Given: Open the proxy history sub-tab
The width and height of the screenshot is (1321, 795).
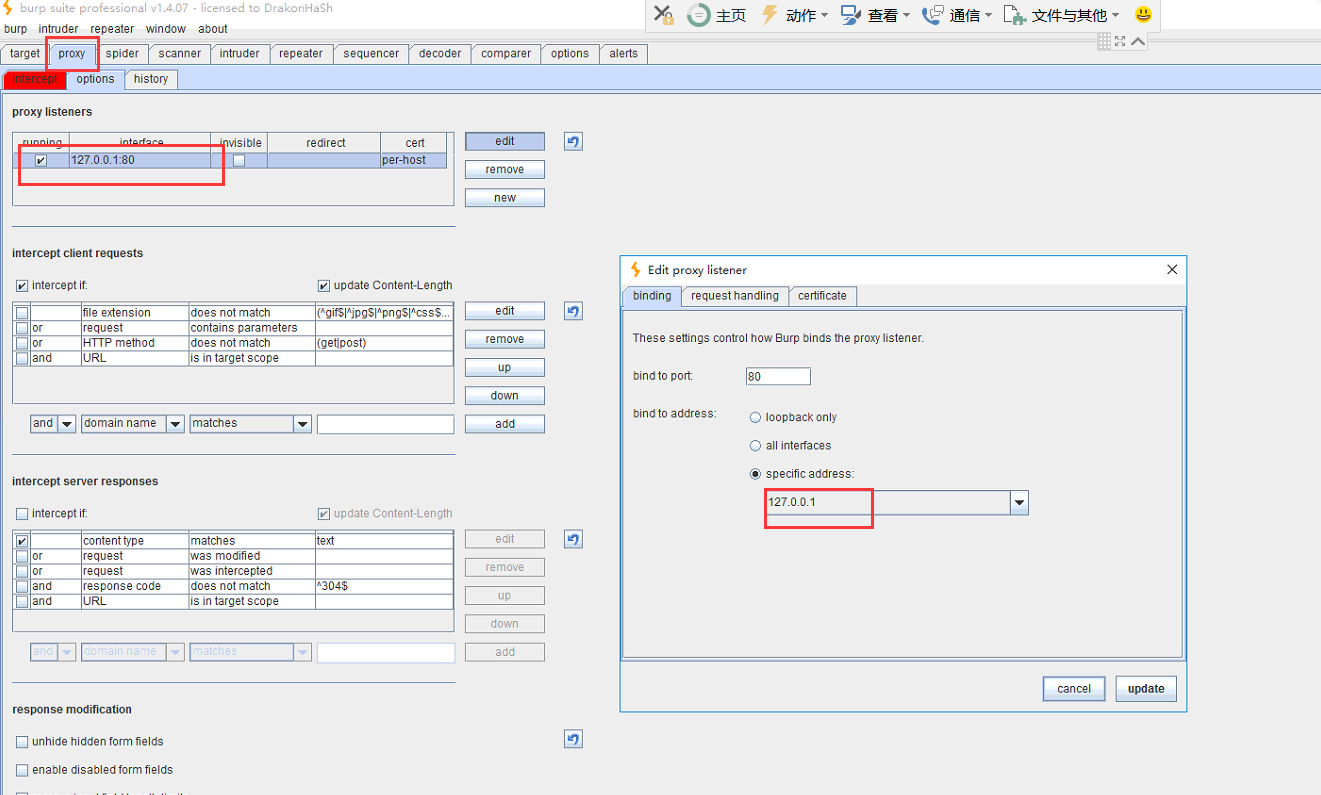Looking at the screenshot, I should (151, 79).
